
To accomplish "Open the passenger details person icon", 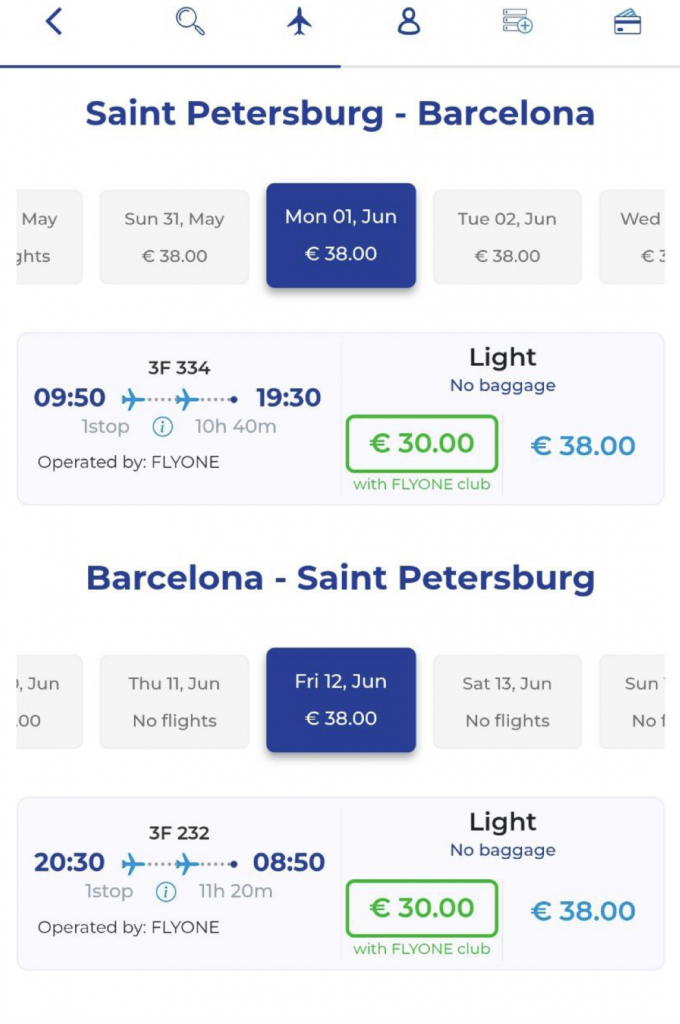I will pyautogui.click(x=408, y=22).
